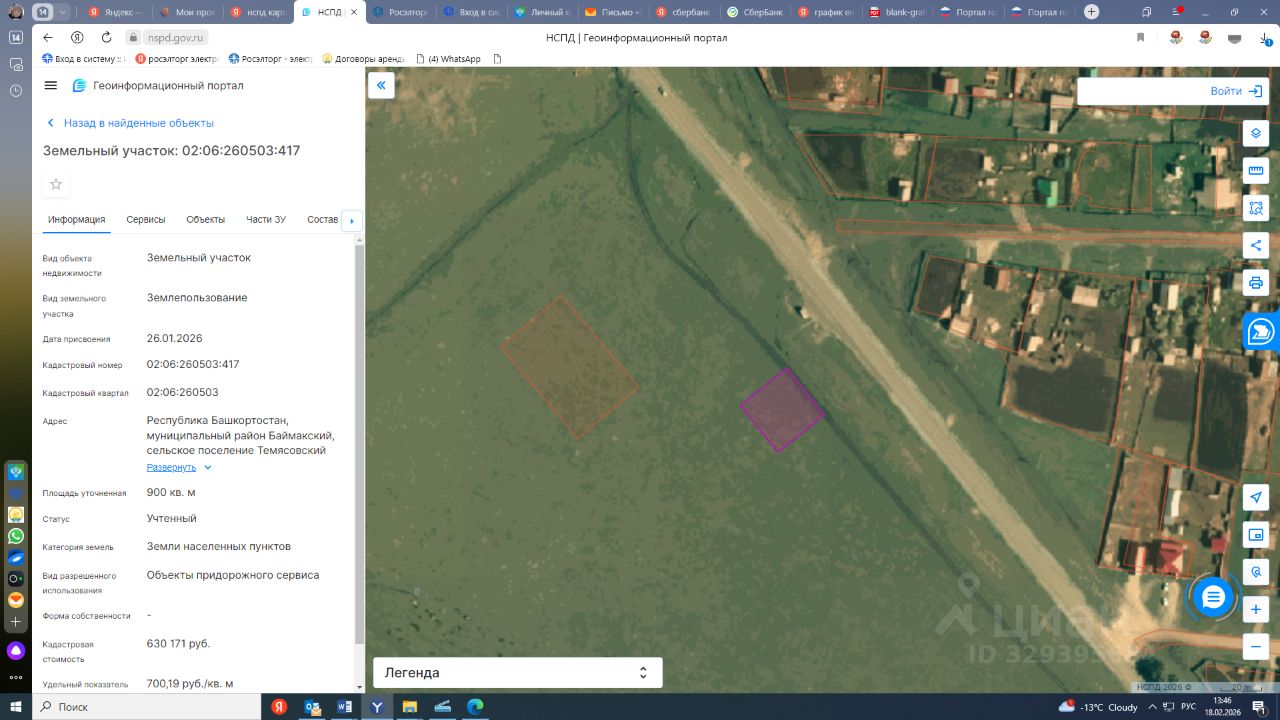
Task: Open the map layers panel
Action: tap(1256, 134)
